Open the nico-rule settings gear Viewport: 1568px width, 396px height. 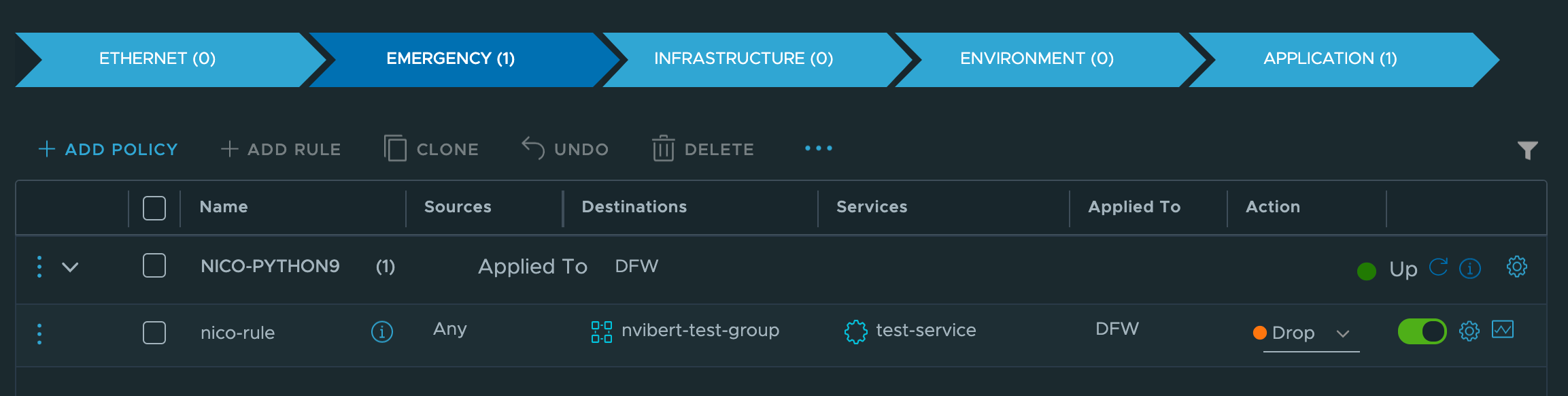point(1469,331)
